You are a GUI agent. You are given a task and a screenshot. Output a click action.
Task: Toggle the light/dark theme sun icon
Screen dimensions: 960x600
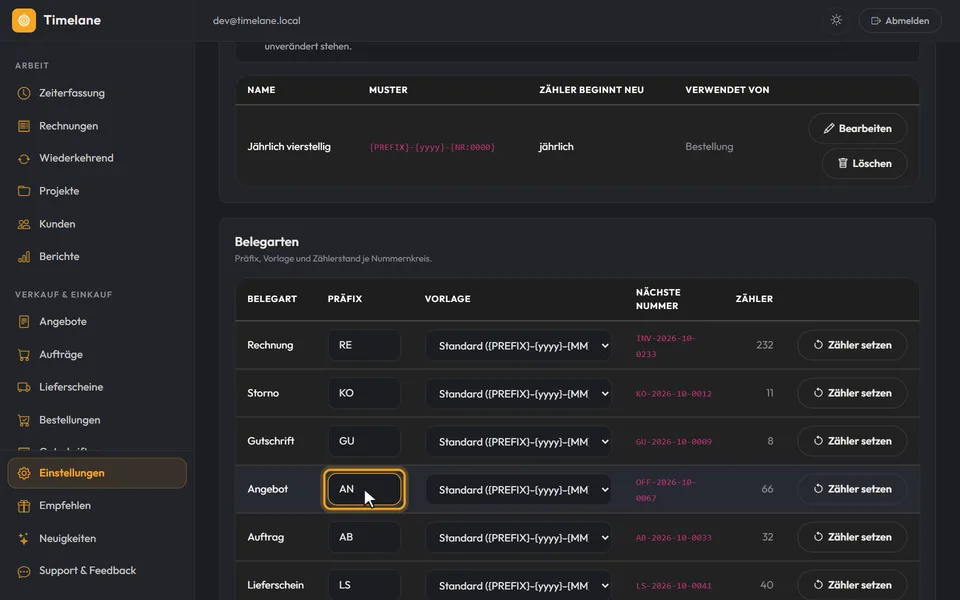click(x=836, y=20)
